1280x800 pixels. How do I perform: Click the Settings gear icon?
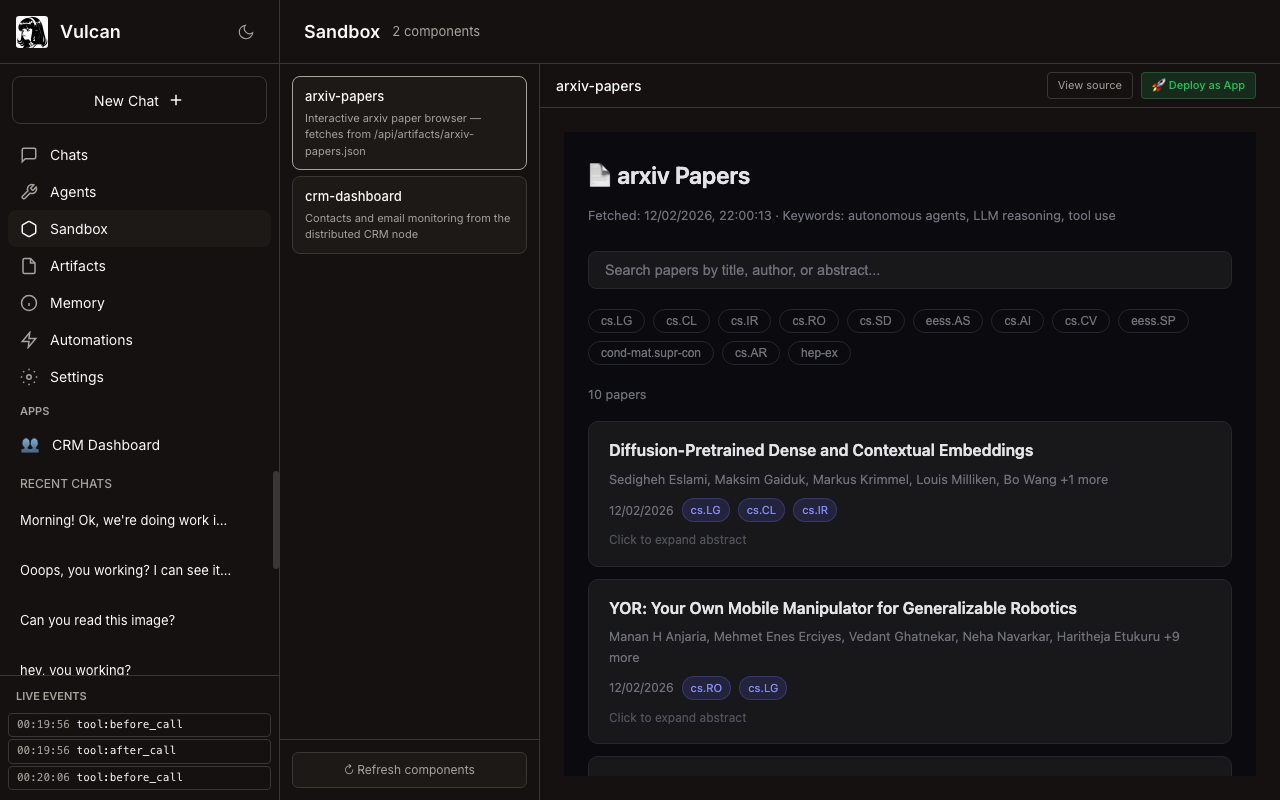(x=29, y=377)
